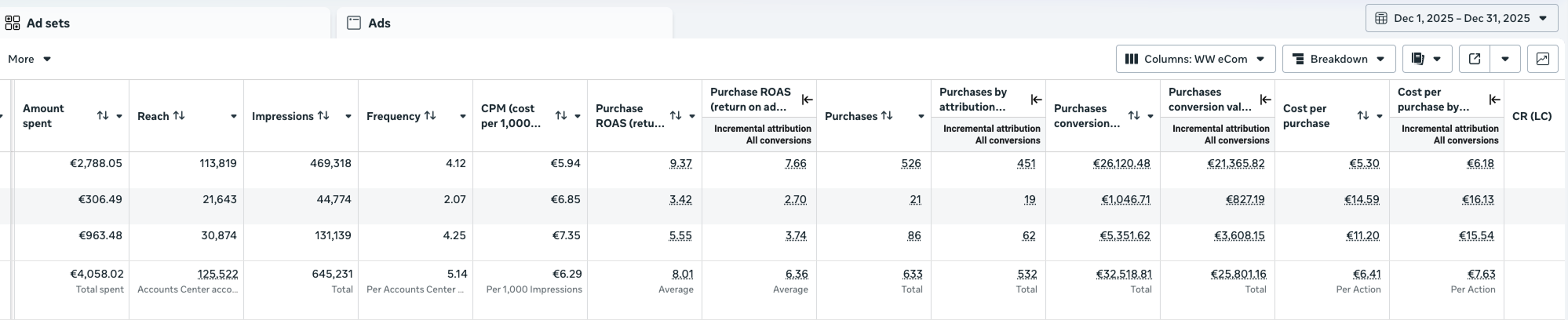Sort by Amount spent arrows icon
The image size is (1568, 320).
(x=103, y=116)
